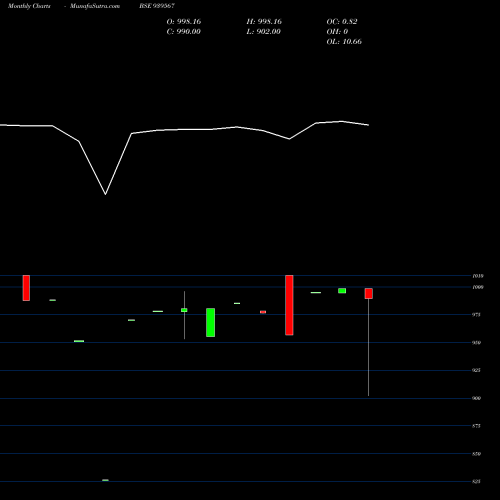Click the 950 price axis label

(x=476, y=343)
